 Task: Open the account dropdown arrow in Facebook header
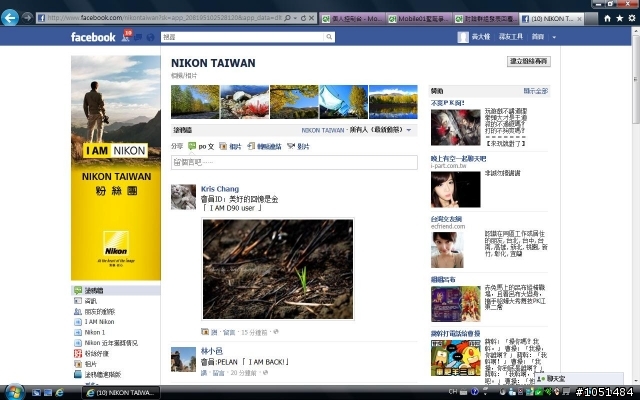[554, 37]
